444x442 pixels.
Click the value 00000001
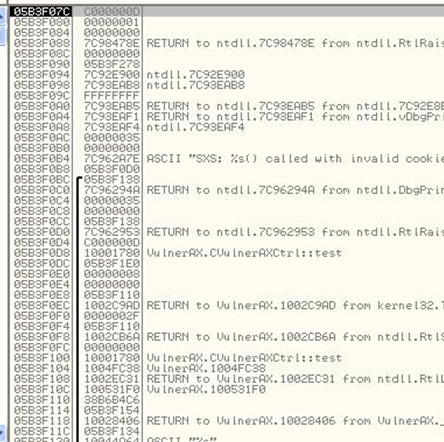tap(112, 22)
